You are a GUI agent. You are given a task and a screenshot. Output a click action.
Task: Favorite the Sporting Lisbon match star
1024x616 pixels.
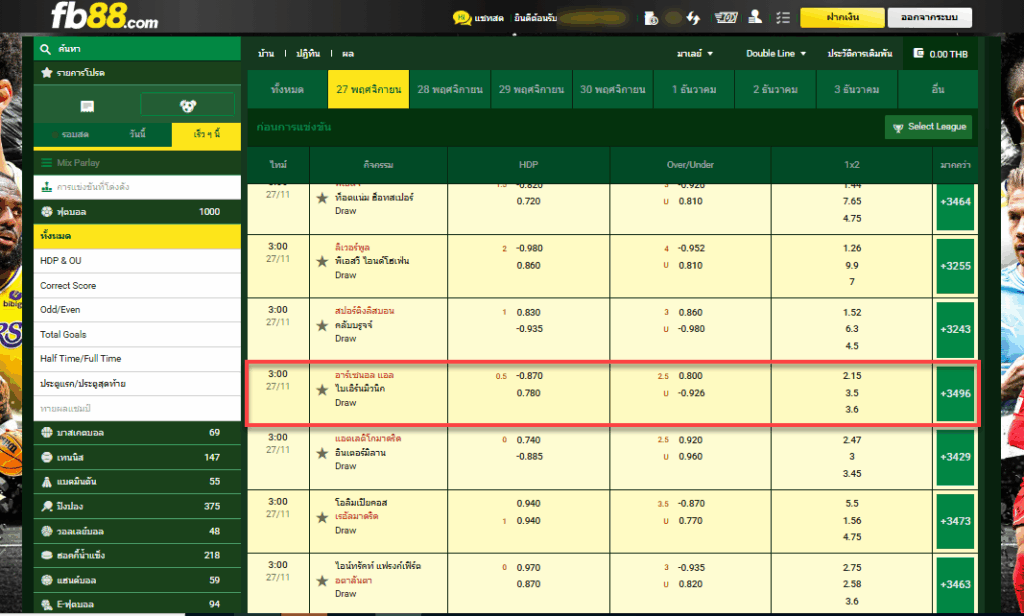pos(322,325)
